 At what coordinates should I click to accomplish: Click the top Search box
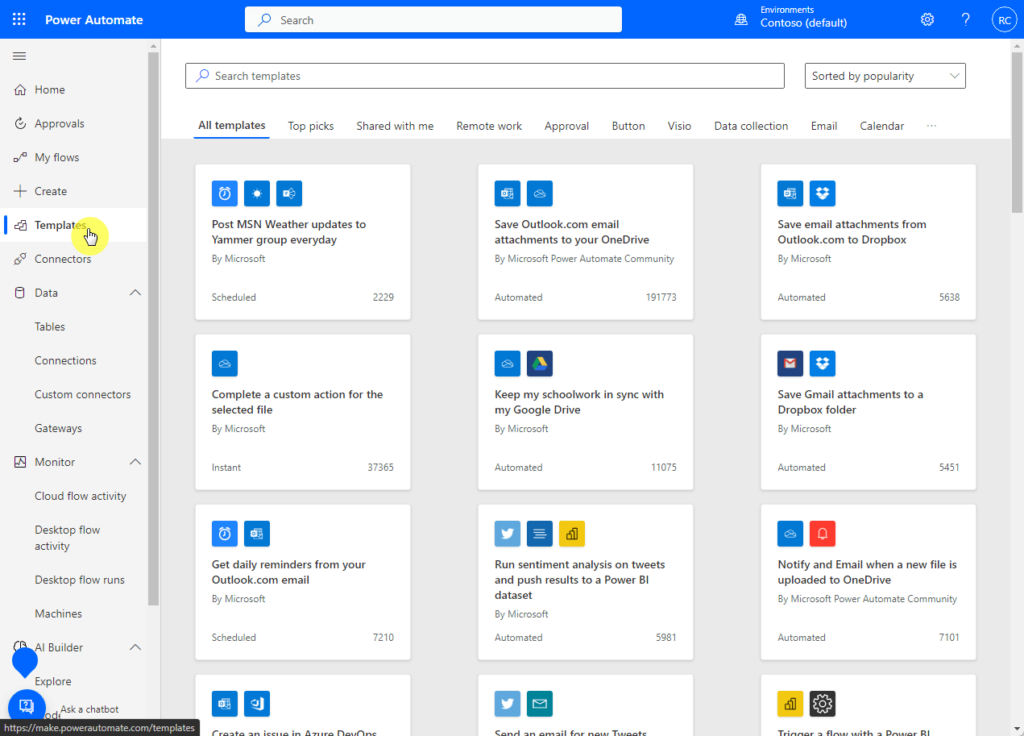coord(433,20)
